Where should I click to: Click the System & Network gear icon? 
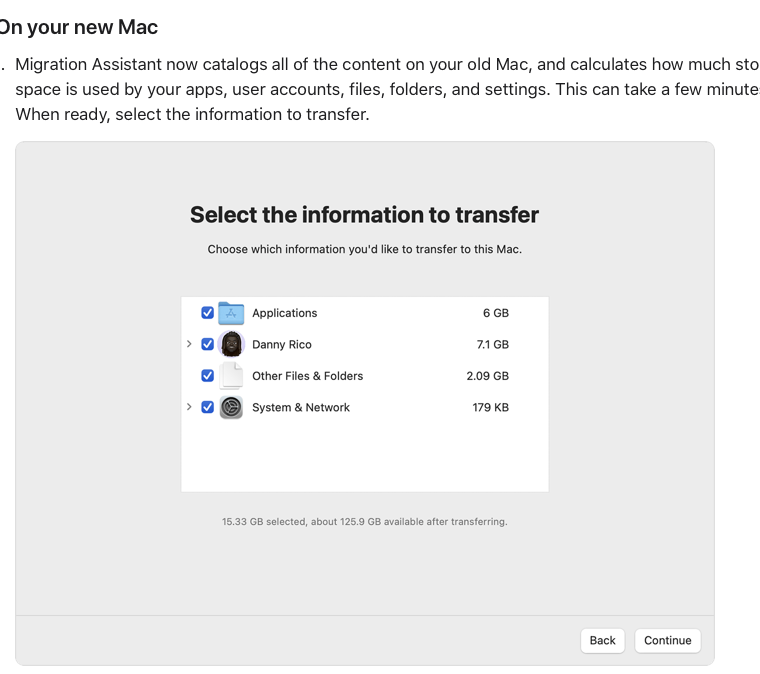(231, 407)
